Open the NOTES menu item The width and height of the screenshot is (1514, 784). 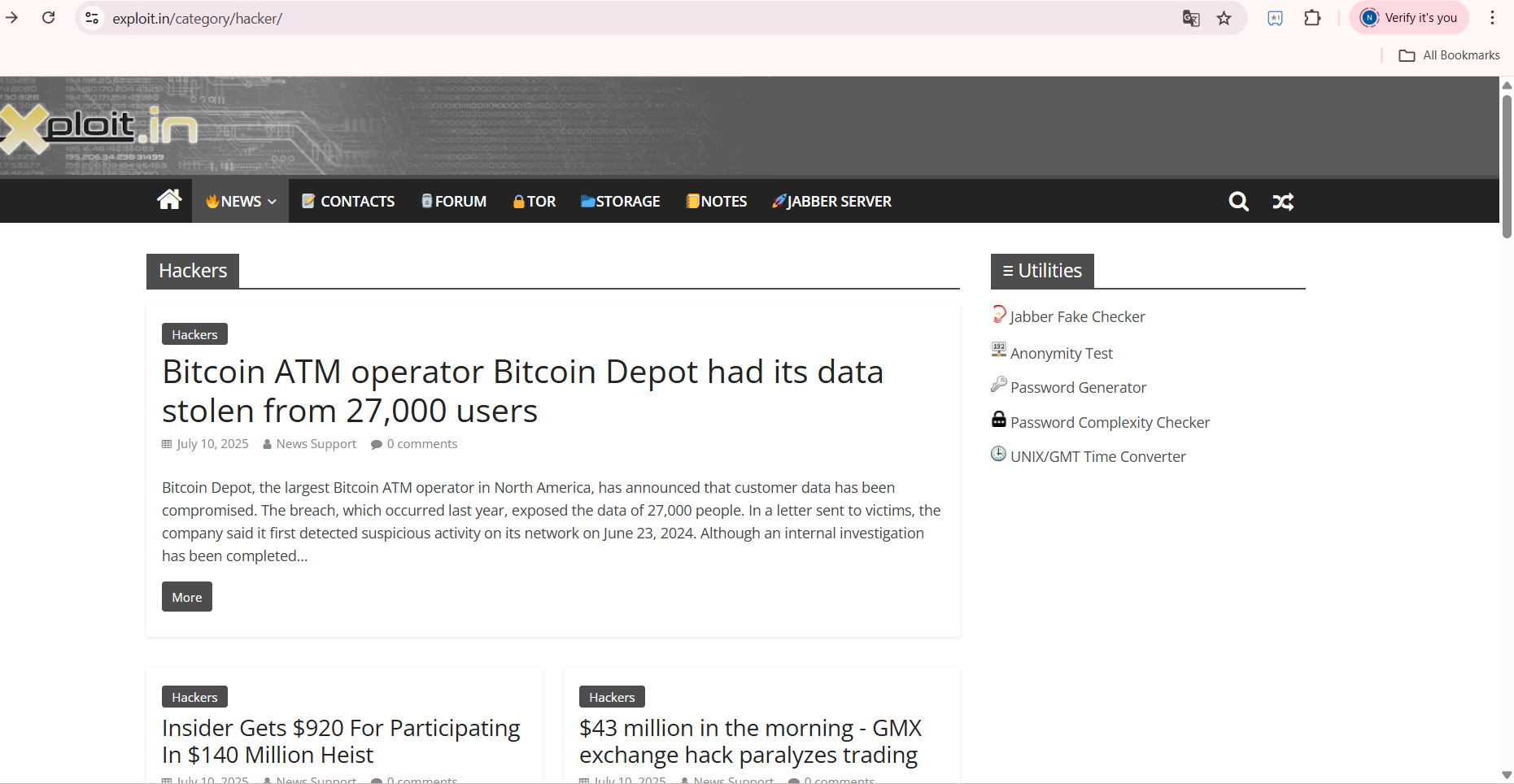click(717, 201)
